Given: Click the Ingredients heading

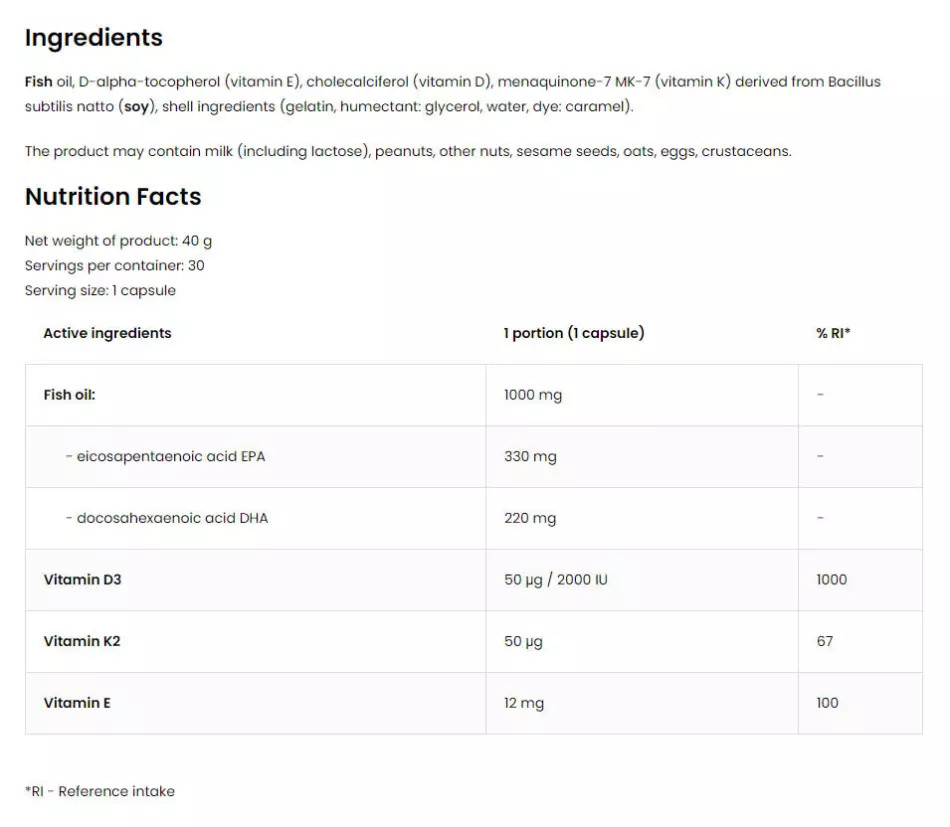Looking at the screenshot, I should pos(93,38).
